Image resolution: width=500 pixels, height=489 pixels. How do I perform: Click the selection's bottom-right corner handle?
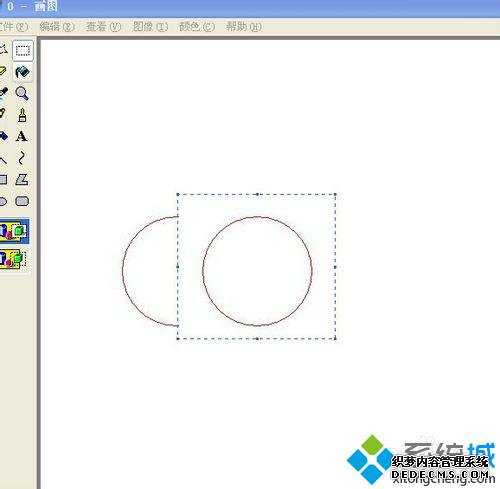coord(335,338)
